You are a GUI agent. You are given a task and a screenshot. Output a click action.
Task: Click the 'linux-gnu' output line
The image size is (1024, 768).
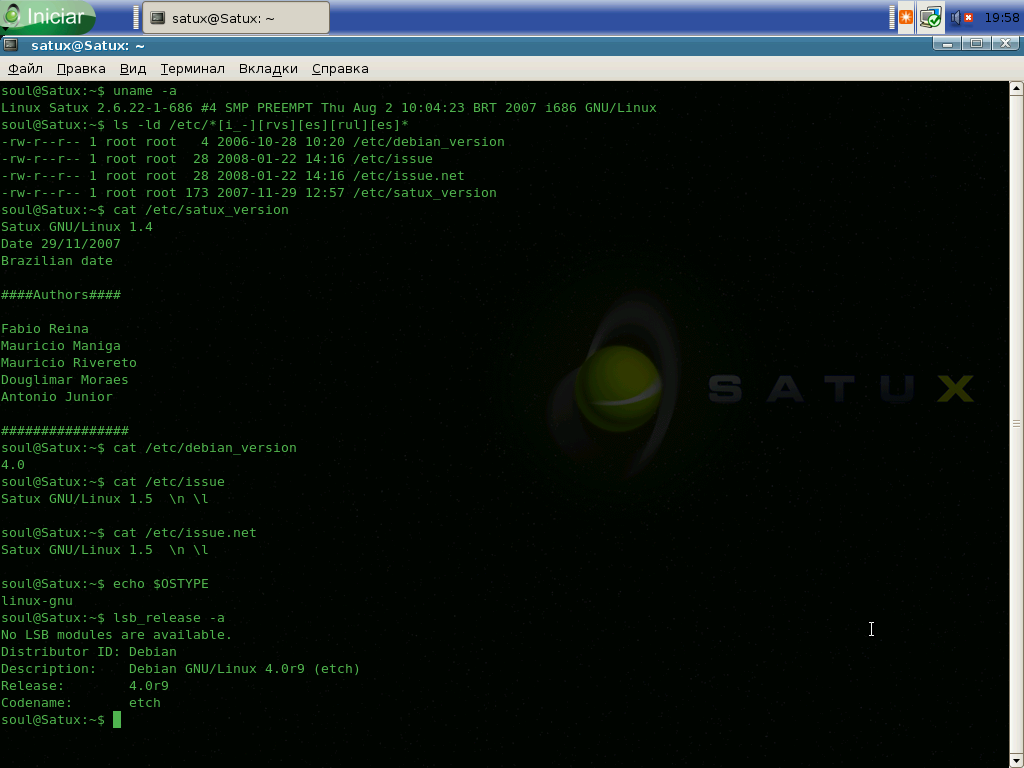pos(37,600)
